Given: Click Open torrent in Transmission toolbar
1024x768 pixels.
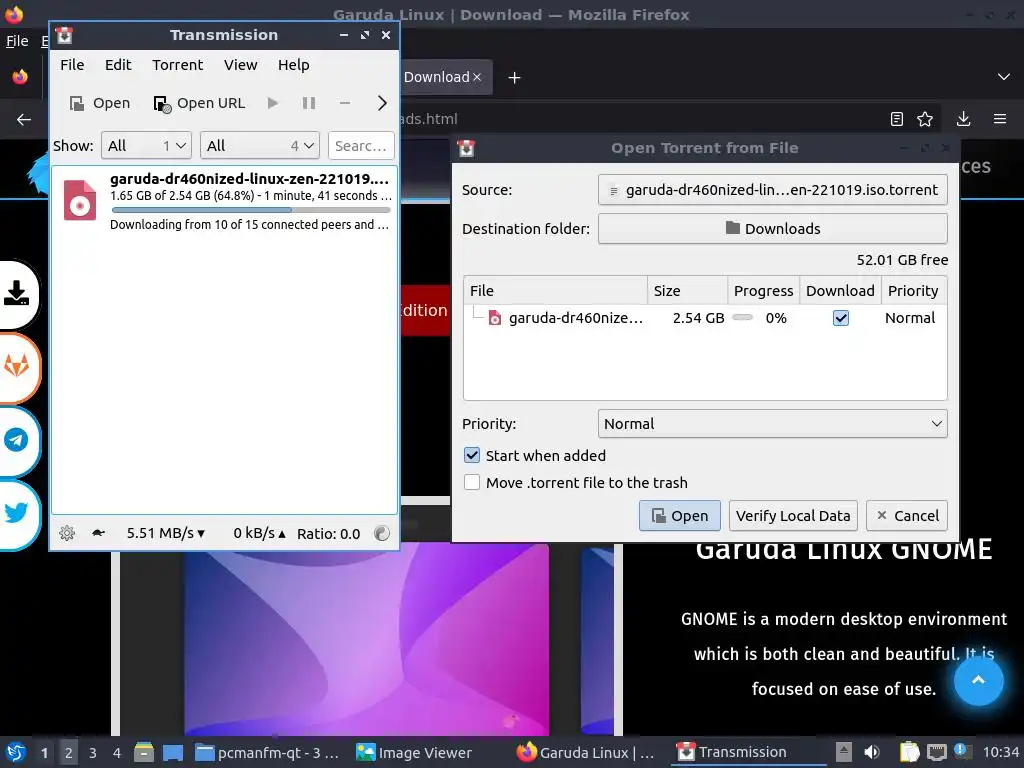Looking at the screenshot, I should [x=100, y=103].
